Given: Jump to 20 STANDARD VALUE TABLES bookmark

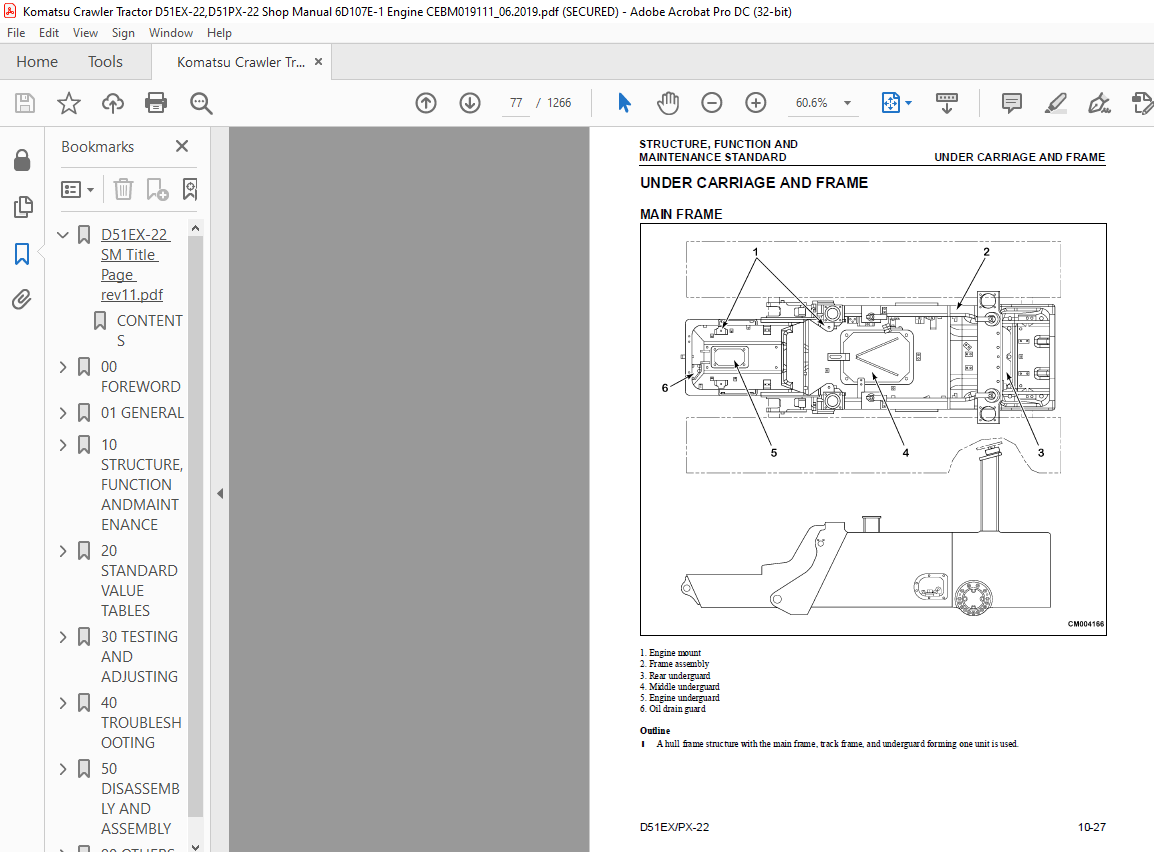Looking at the screenshot, I should pos(139,581).
